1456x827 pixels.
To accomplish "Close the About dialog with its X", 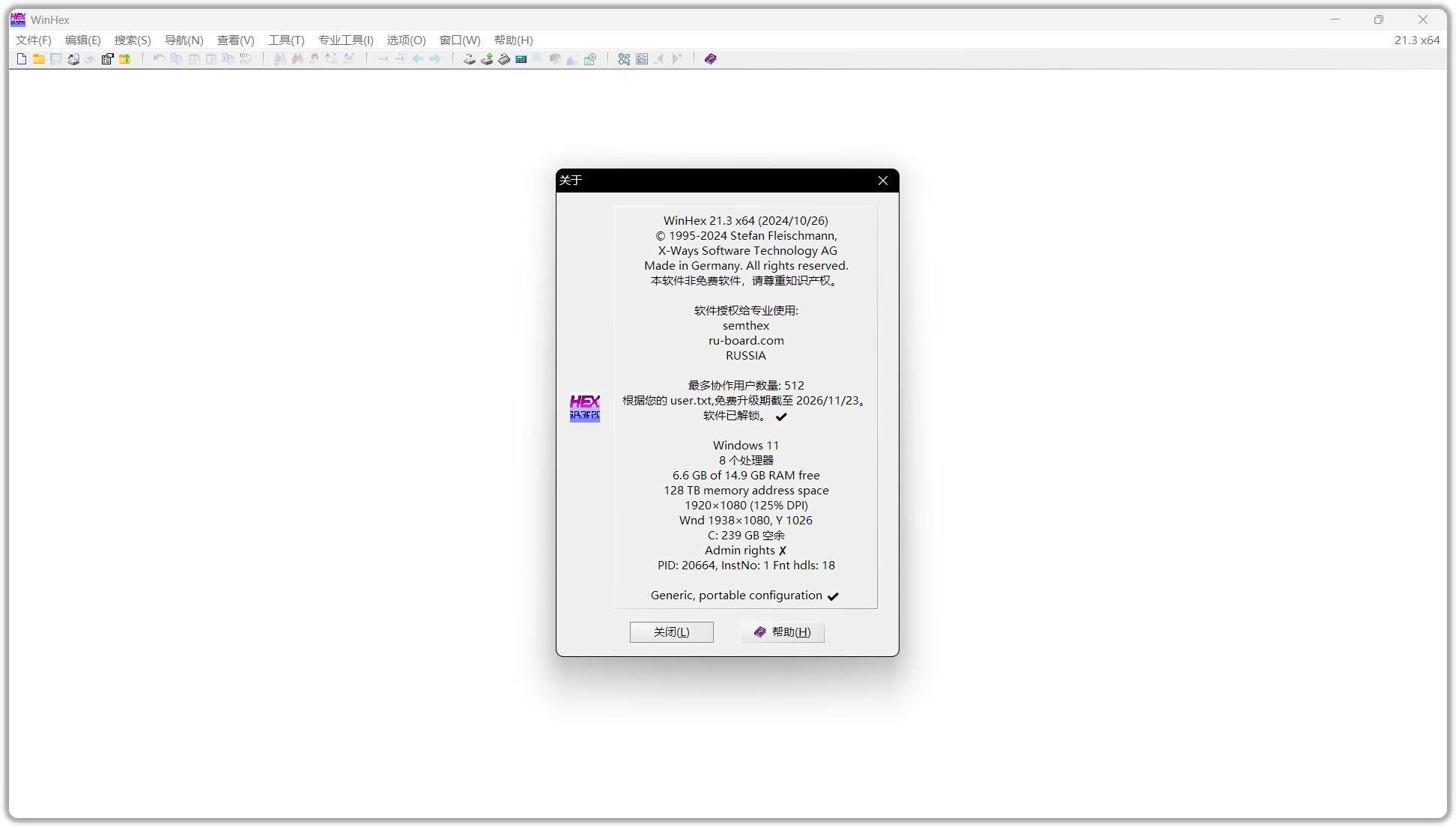I will point(882,181).
